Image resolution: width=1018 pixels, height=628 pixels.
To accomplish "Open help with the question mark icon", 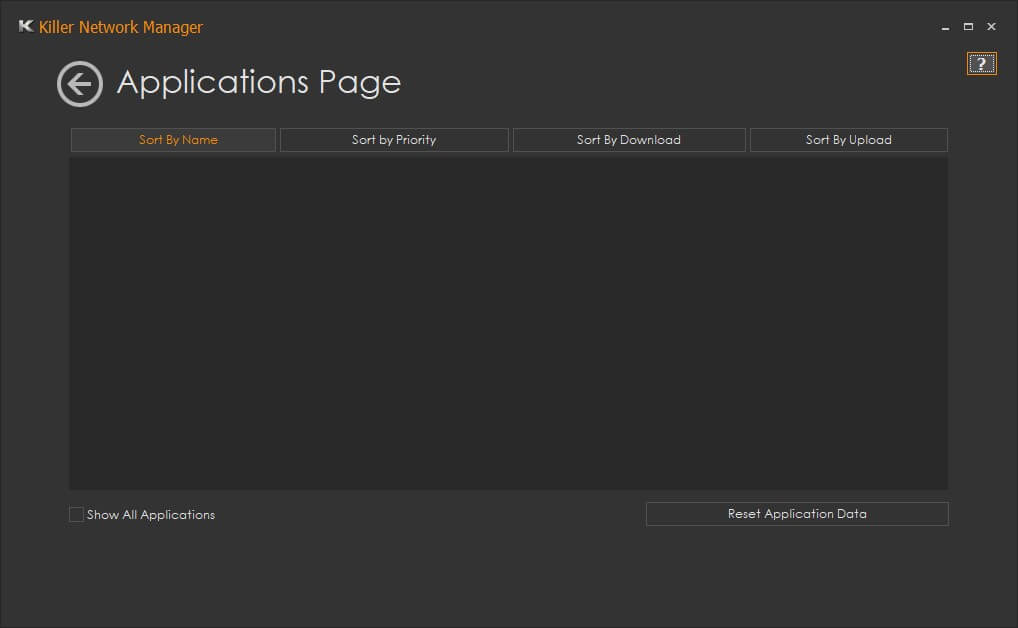I will tap(981, 64).
